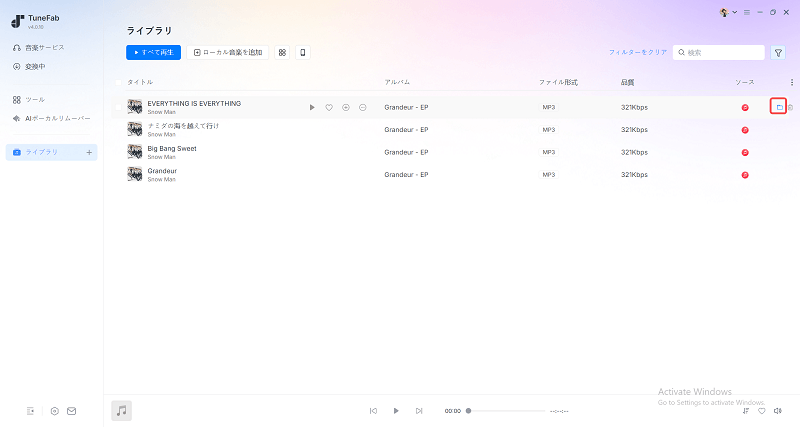This screenshot has height=427, width=800.
Task: Click the すべて再生 button
Action: coord(154,53)
